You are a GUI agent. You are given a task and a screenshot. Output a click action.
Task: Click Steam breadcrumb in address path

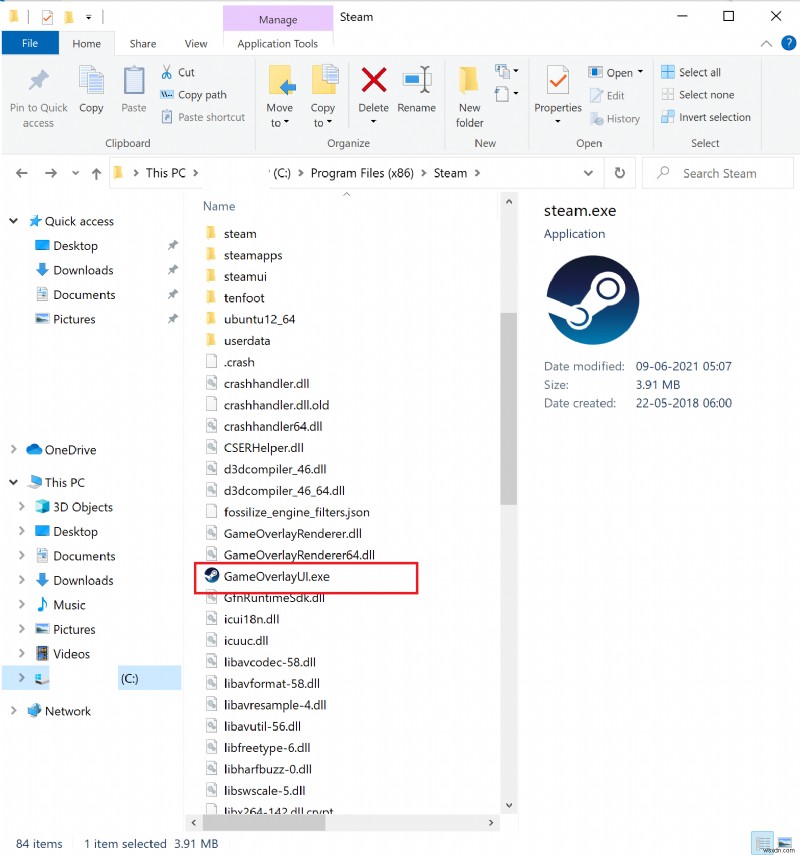[x=450, y=173]
